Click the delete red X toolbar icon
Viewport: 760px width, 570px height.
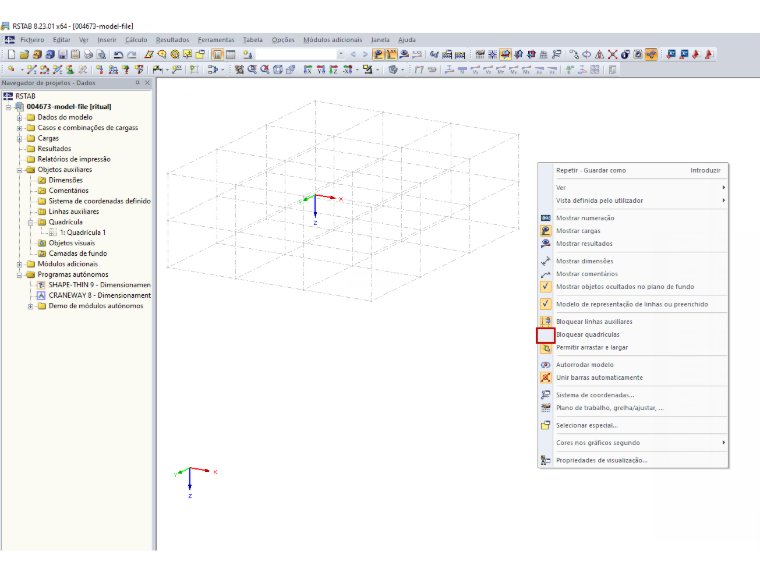[613, 55]
